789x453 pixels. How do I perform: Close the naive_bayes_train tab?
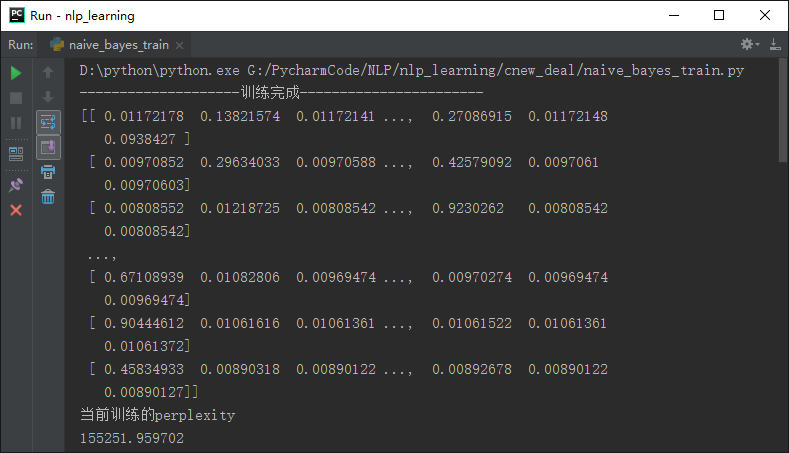pos(179,45)
